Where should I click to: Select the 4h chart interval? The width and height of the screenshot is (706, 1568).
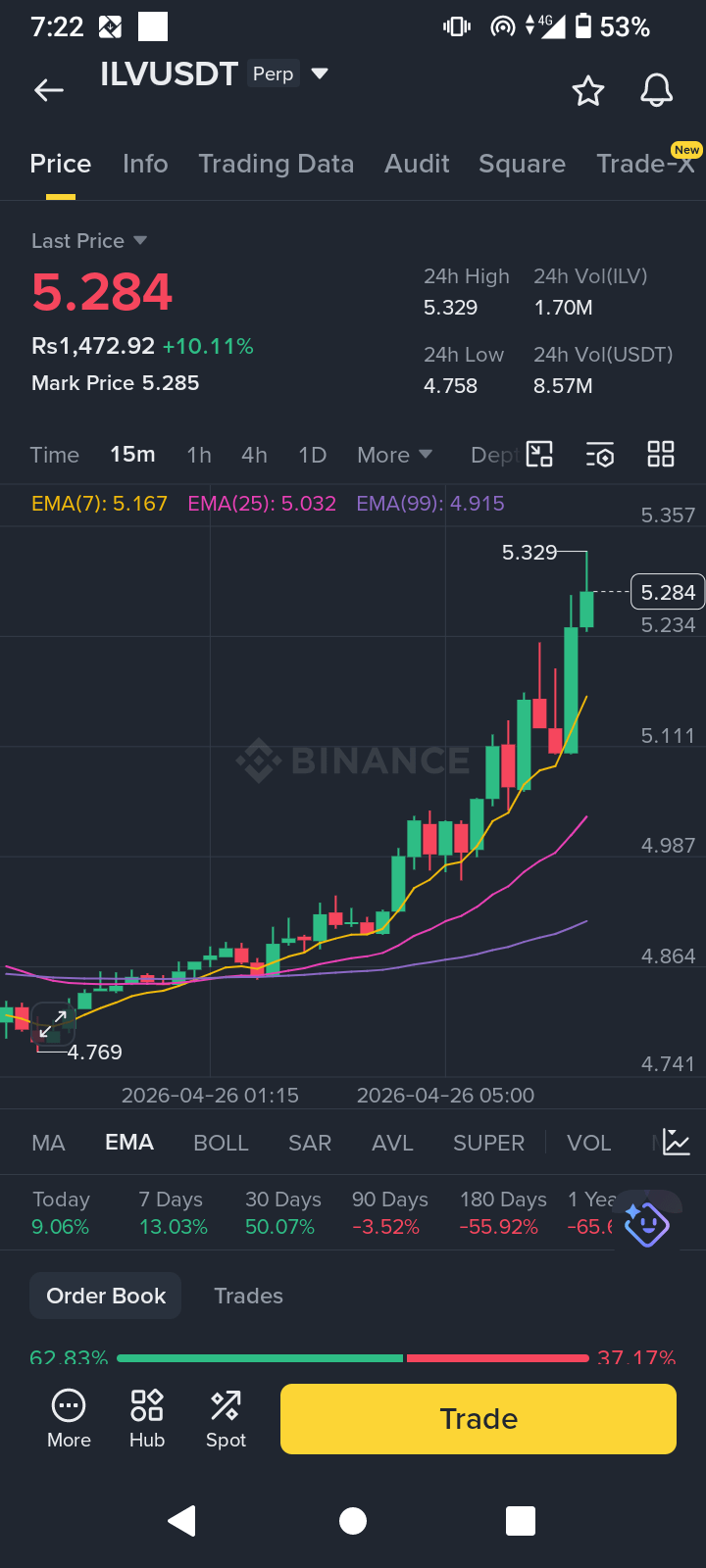click(254, 455)
